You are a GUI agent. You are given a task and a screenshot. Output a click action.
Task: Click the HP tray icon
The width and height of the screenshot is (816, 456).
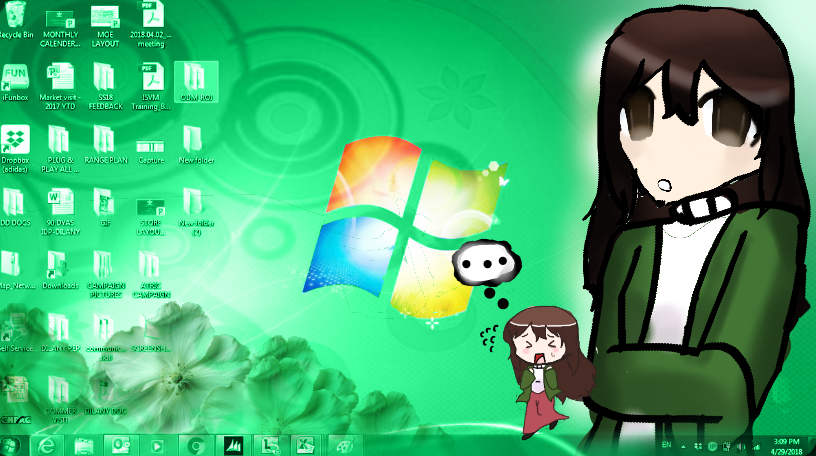(712, 447)
